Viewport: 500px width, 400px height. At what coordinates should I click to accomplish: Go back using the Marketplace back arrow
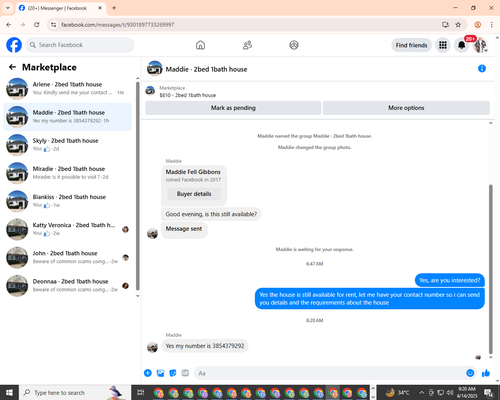tap(13, 67)
